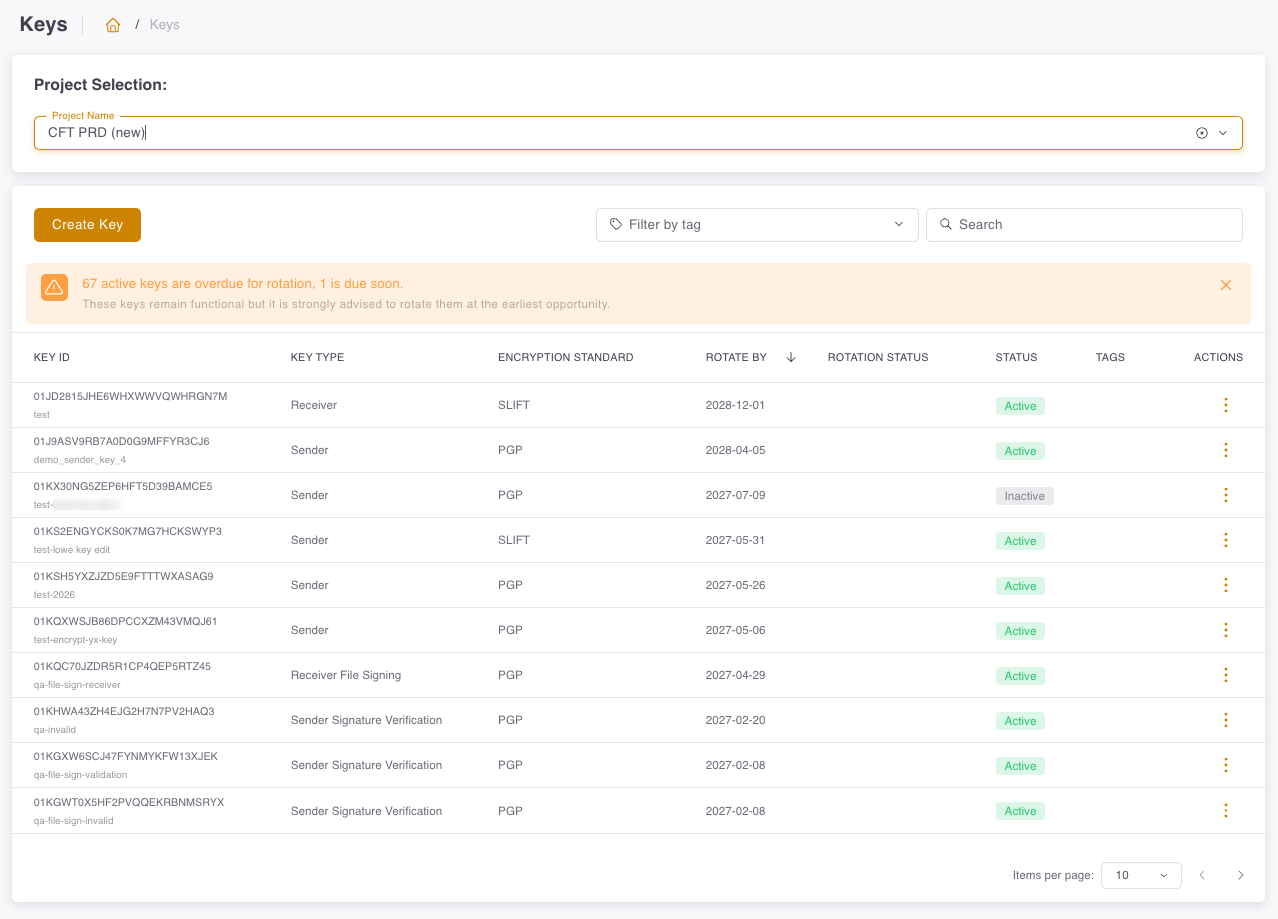The height and width of the screenshot is (919, 1278).
Task: Open actions menu for test-2026 key
Action: [1226, 585]
